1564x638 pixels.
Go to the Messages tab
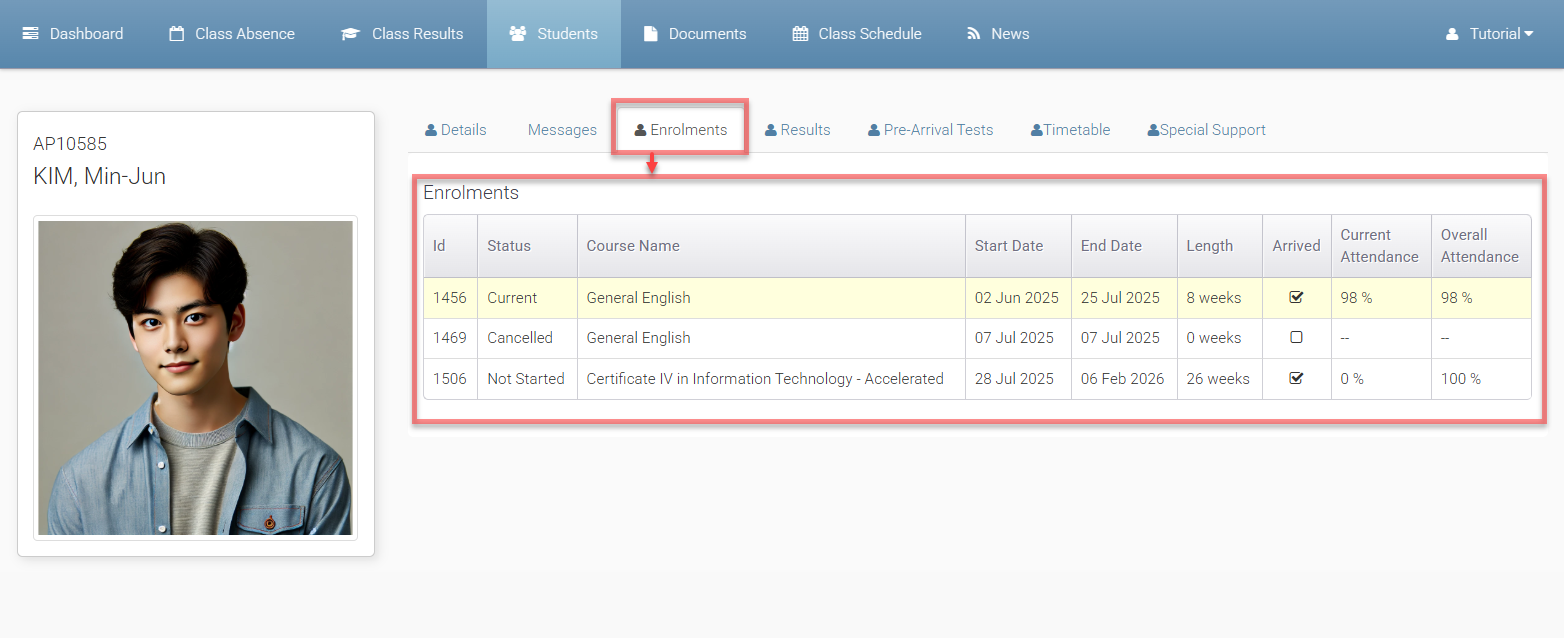[x=562, y=130]
